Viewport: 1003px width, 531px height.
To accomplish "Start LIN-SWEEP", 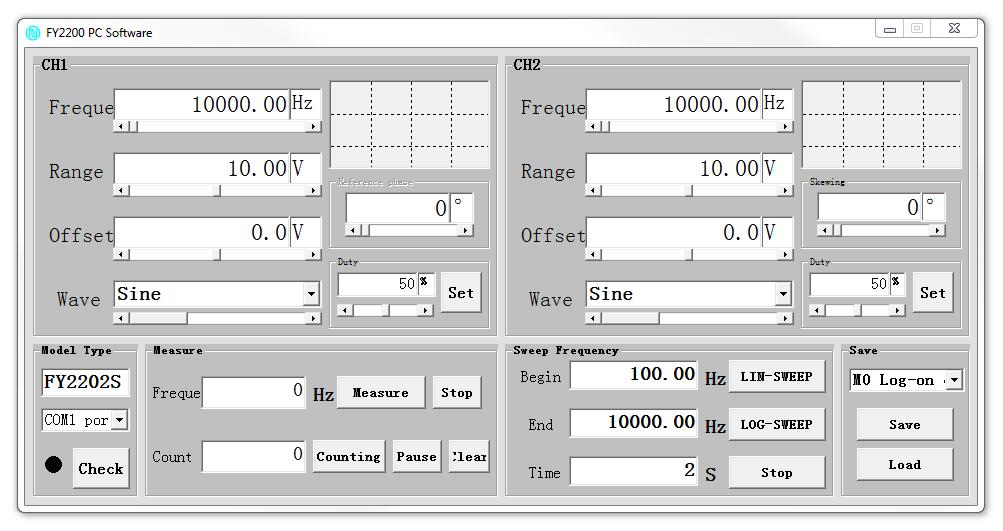I will pyautogui.click(x=777, y=377).
